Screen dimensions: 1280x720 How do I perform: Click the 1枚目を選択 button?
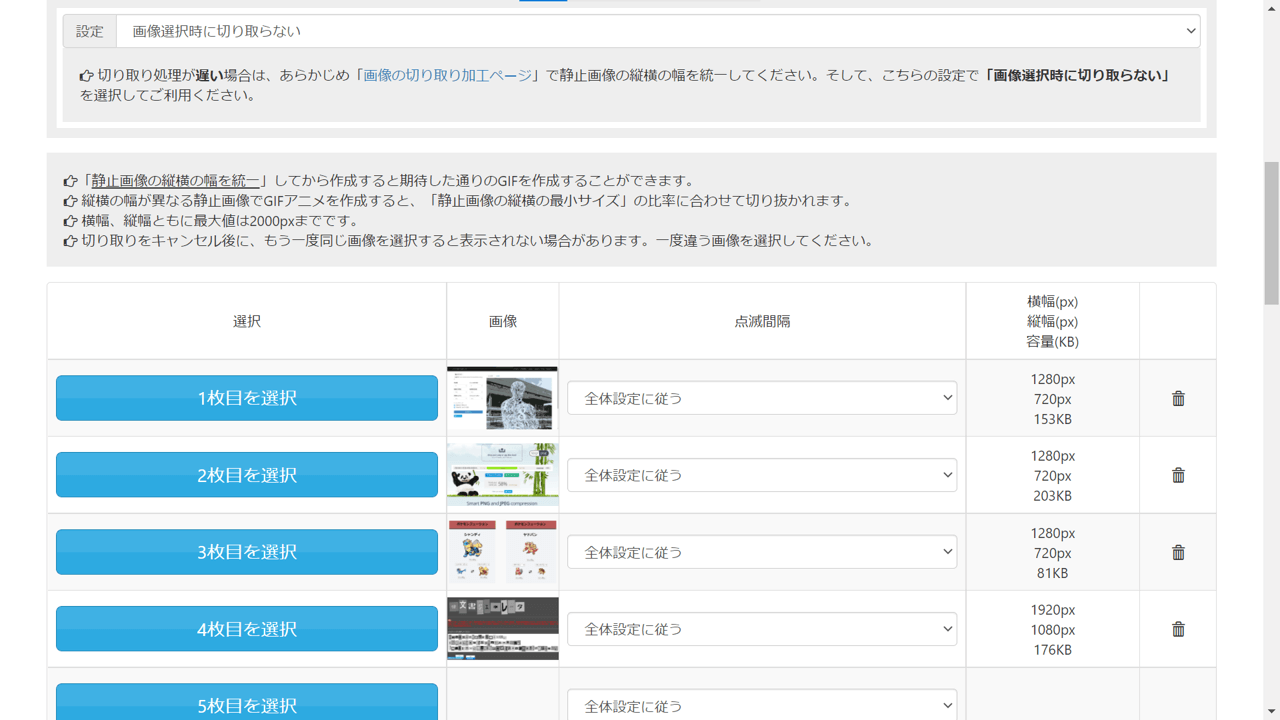pyautogui.click(x=247, y=398)
